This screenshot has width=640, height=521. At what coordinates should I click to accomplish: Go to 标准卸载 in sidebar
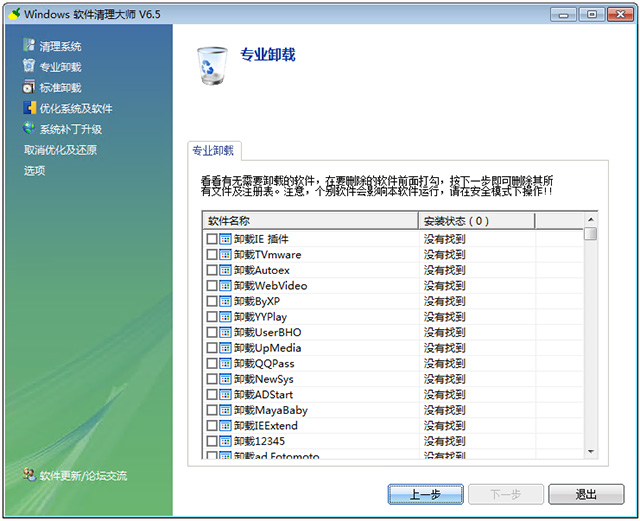coord(60,87)
